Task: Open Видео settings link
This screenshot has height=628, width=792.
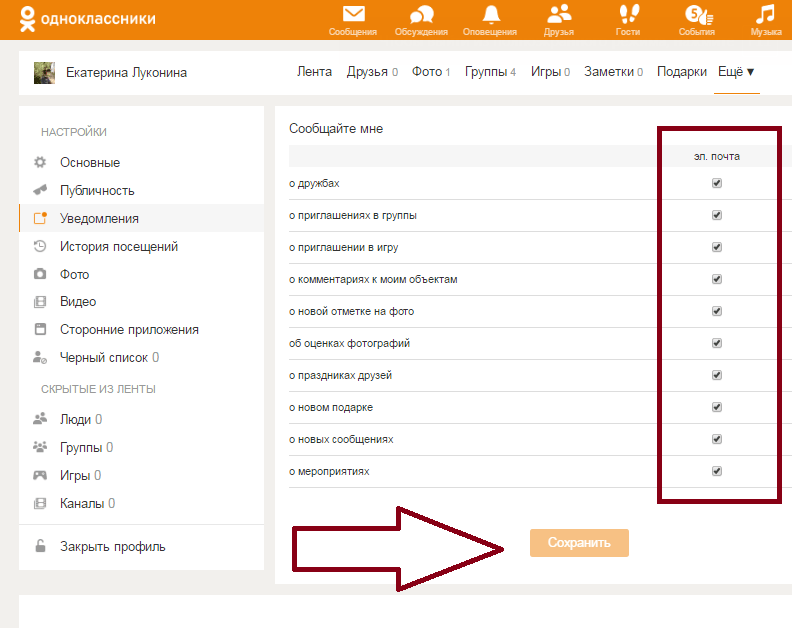Action: click(78, 302)
